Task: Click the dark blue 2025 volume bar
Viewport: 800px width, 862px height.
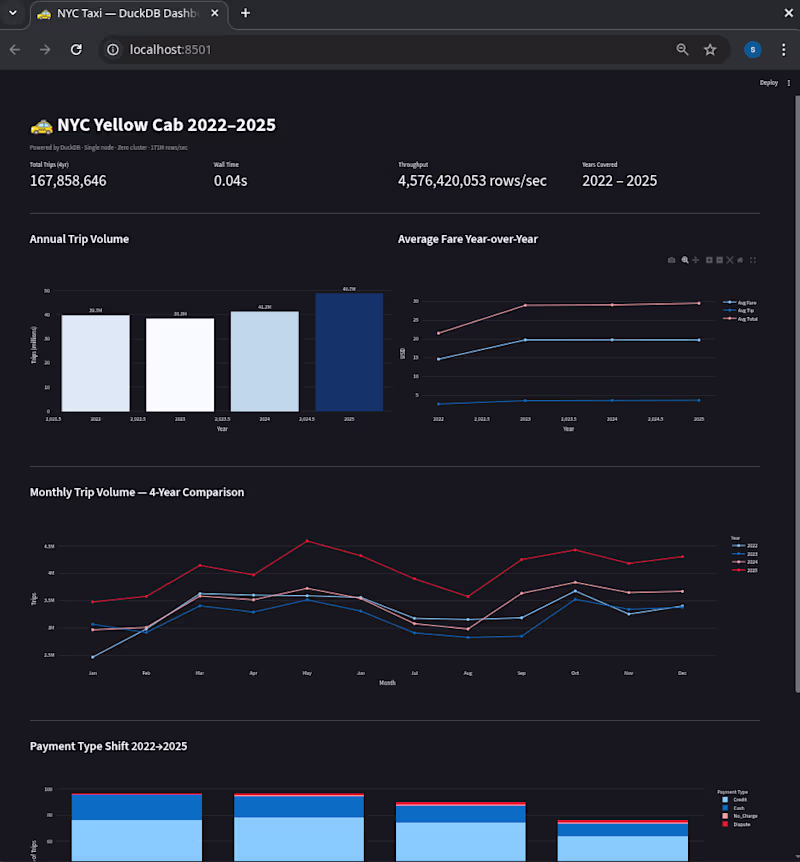Action: tap(349, 352)
